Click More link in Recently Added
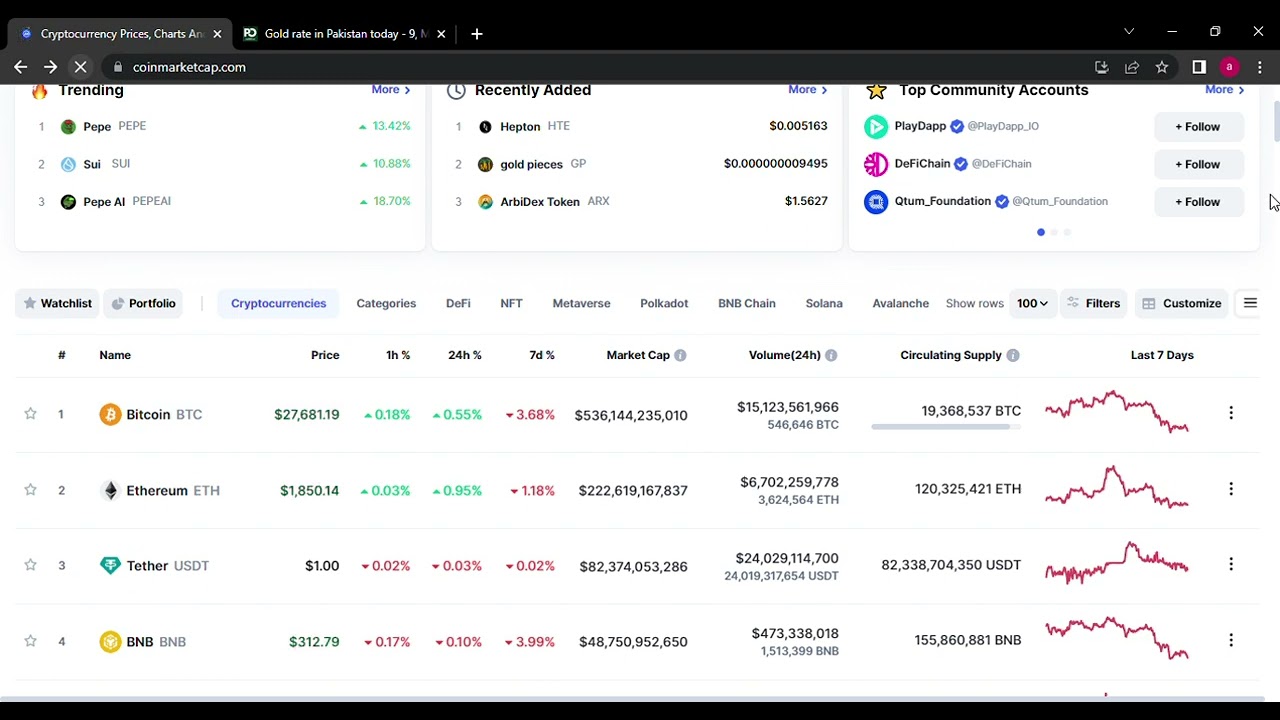The width and height of the screenshot is (1280, 720). (x=808, y=90)
